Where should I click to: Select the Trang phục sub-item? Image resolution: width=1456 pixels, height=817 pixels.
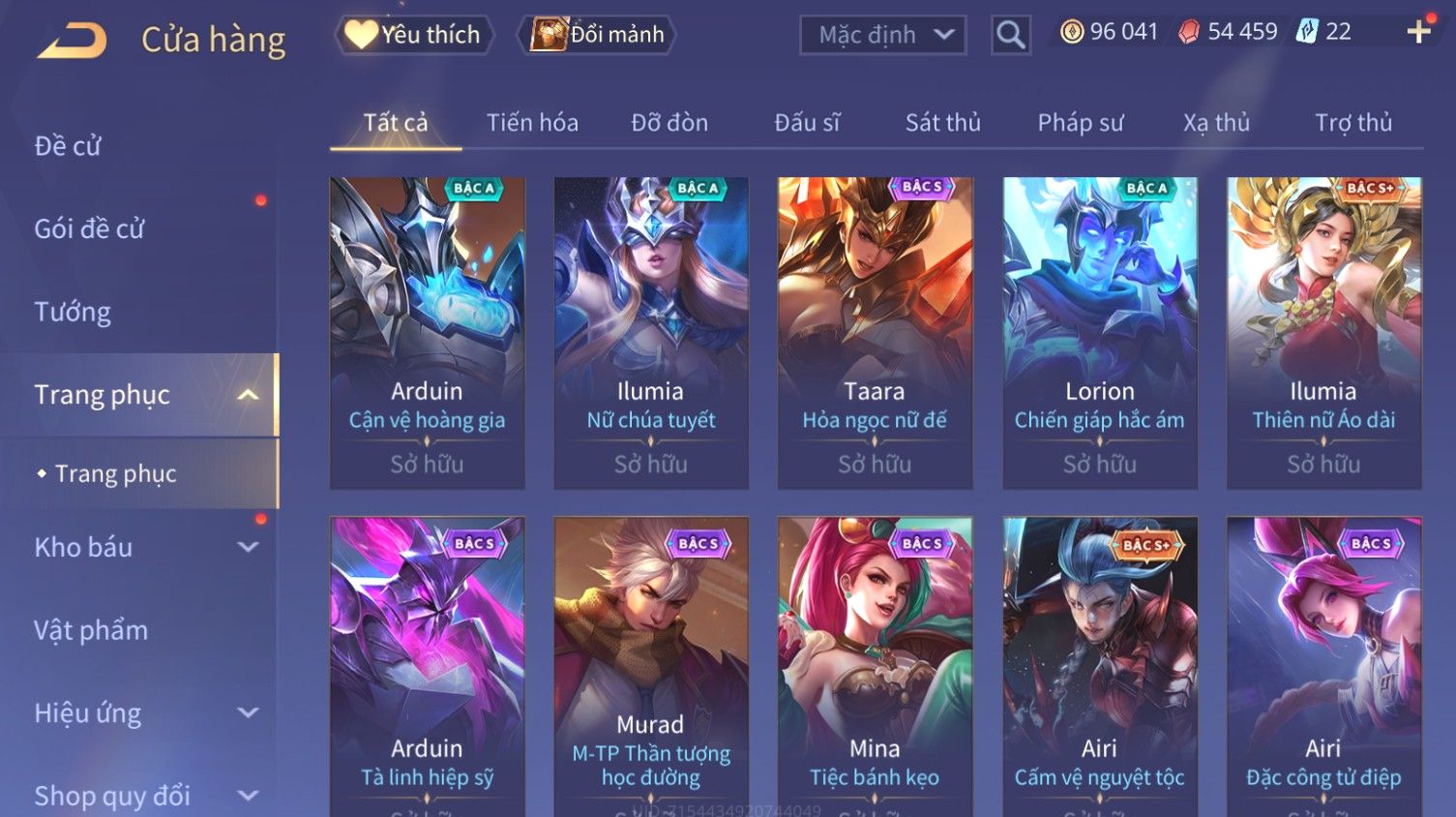point(115,473)
